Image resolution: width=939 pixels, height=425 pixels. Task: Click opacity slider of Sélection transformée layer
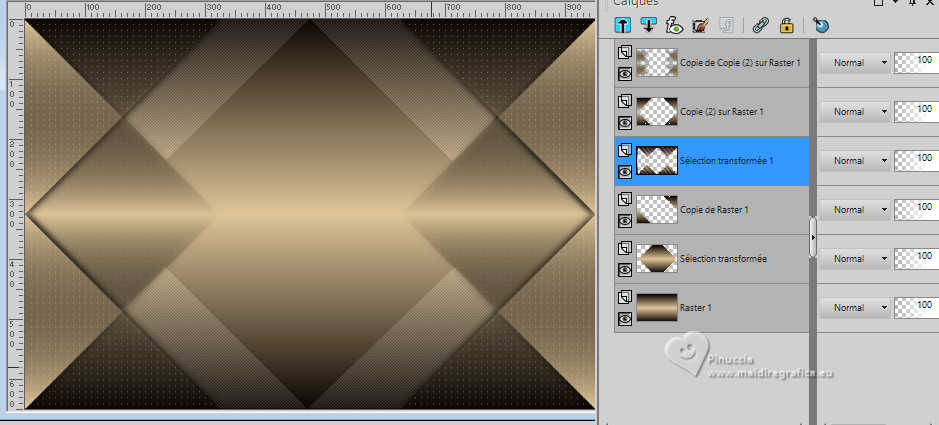tap(916, 259)
